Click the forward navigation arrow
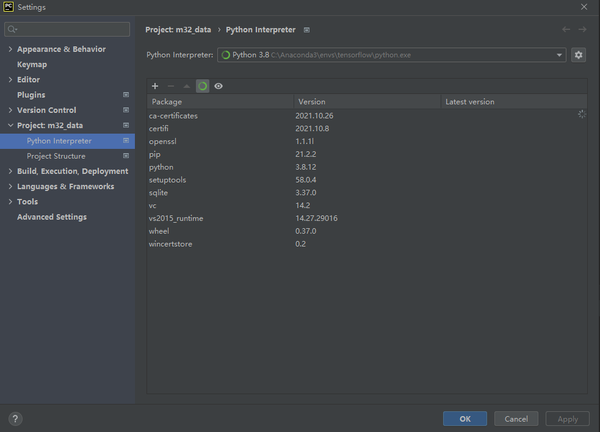The height and width of the screenshot is (432, 600). coord(581,30)
